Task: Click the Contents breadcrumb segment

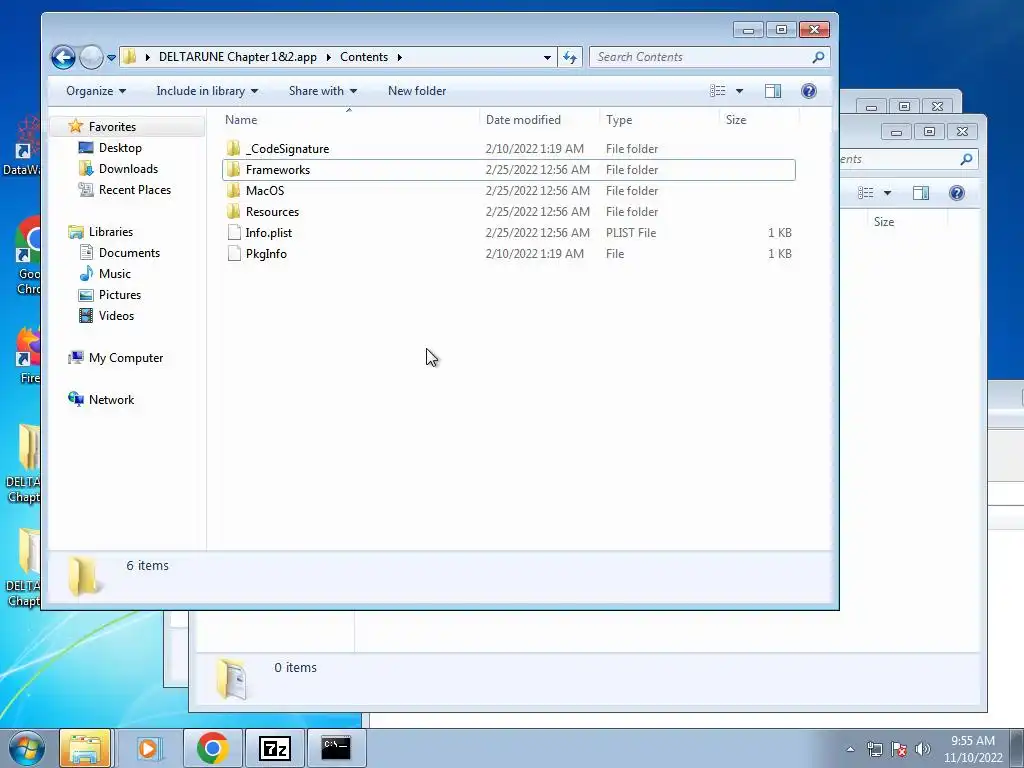Action: (x=364, y=57)
